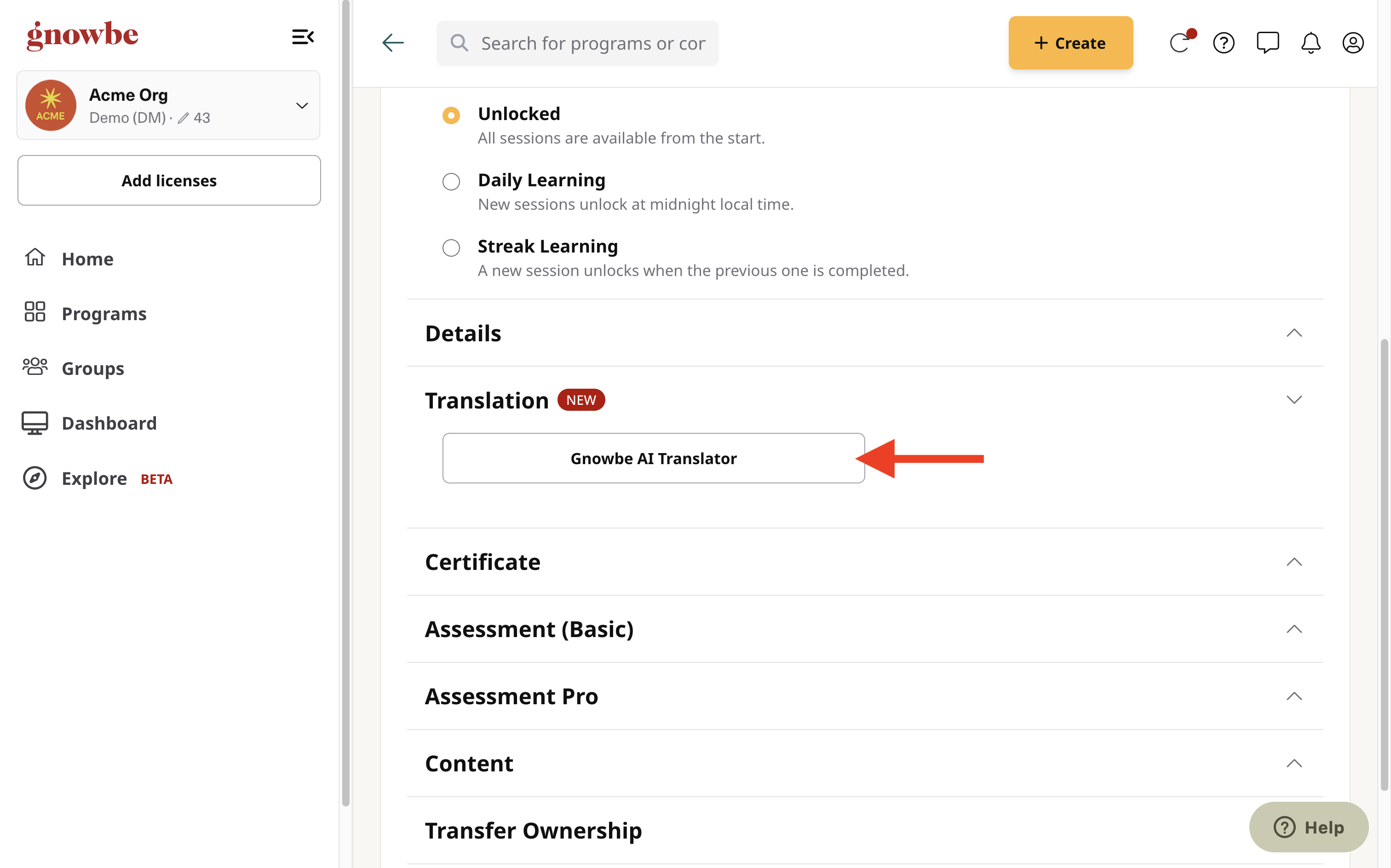The width and height of the screenshot is (1391, 868).
Task: Click the Translation section heading
Action: pyautogui.click(x=487, y=400)
